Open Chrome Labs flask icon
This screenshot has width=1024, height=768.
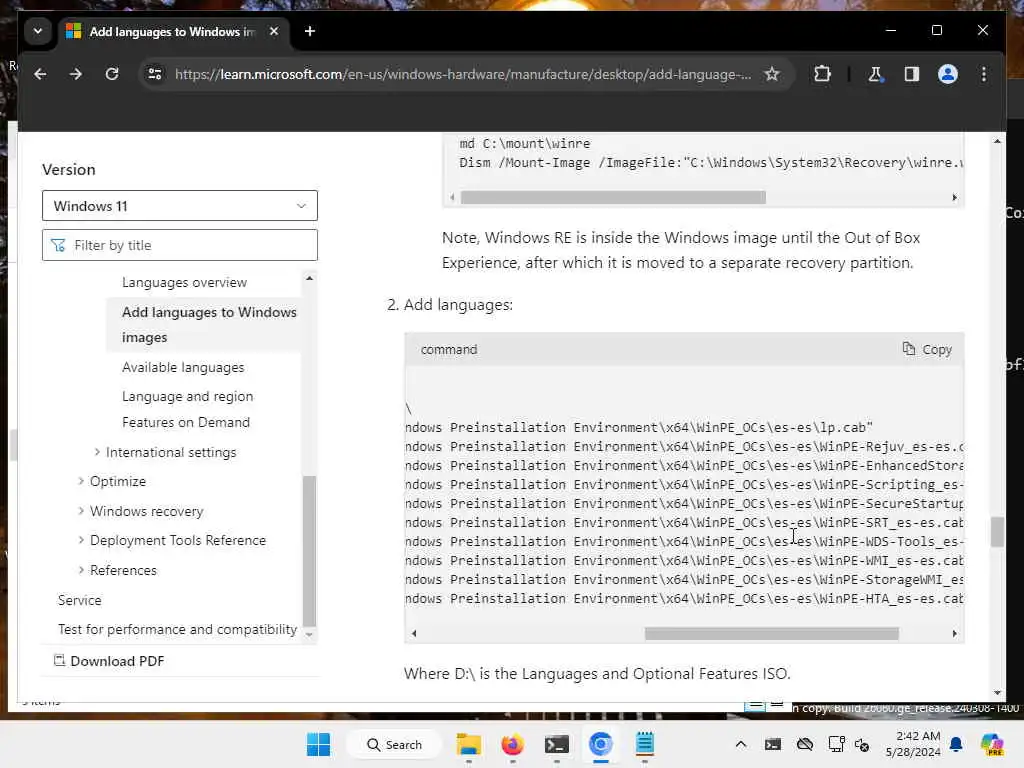[875, 74]
